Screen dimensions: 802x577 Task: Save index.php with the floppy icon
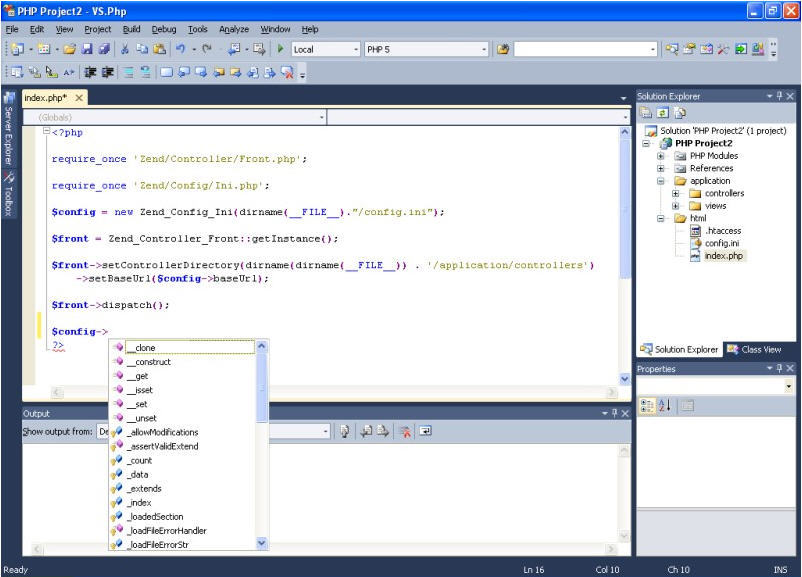(87, 49)
